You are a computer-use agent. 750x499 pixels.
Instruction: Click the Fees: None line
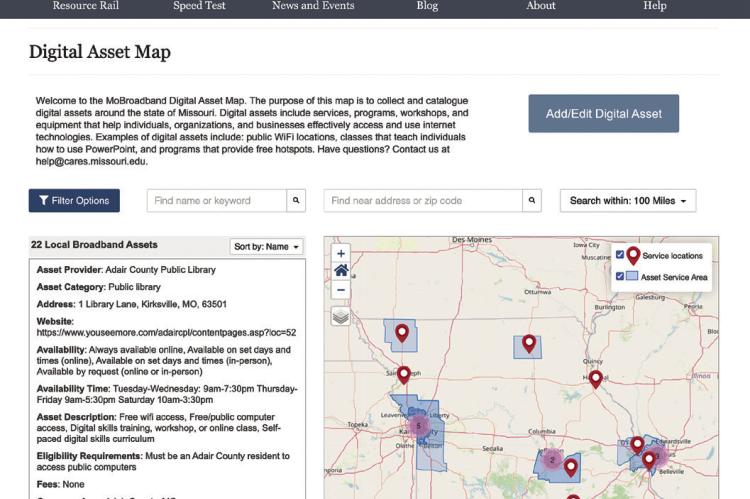click(x=60, y=484)
